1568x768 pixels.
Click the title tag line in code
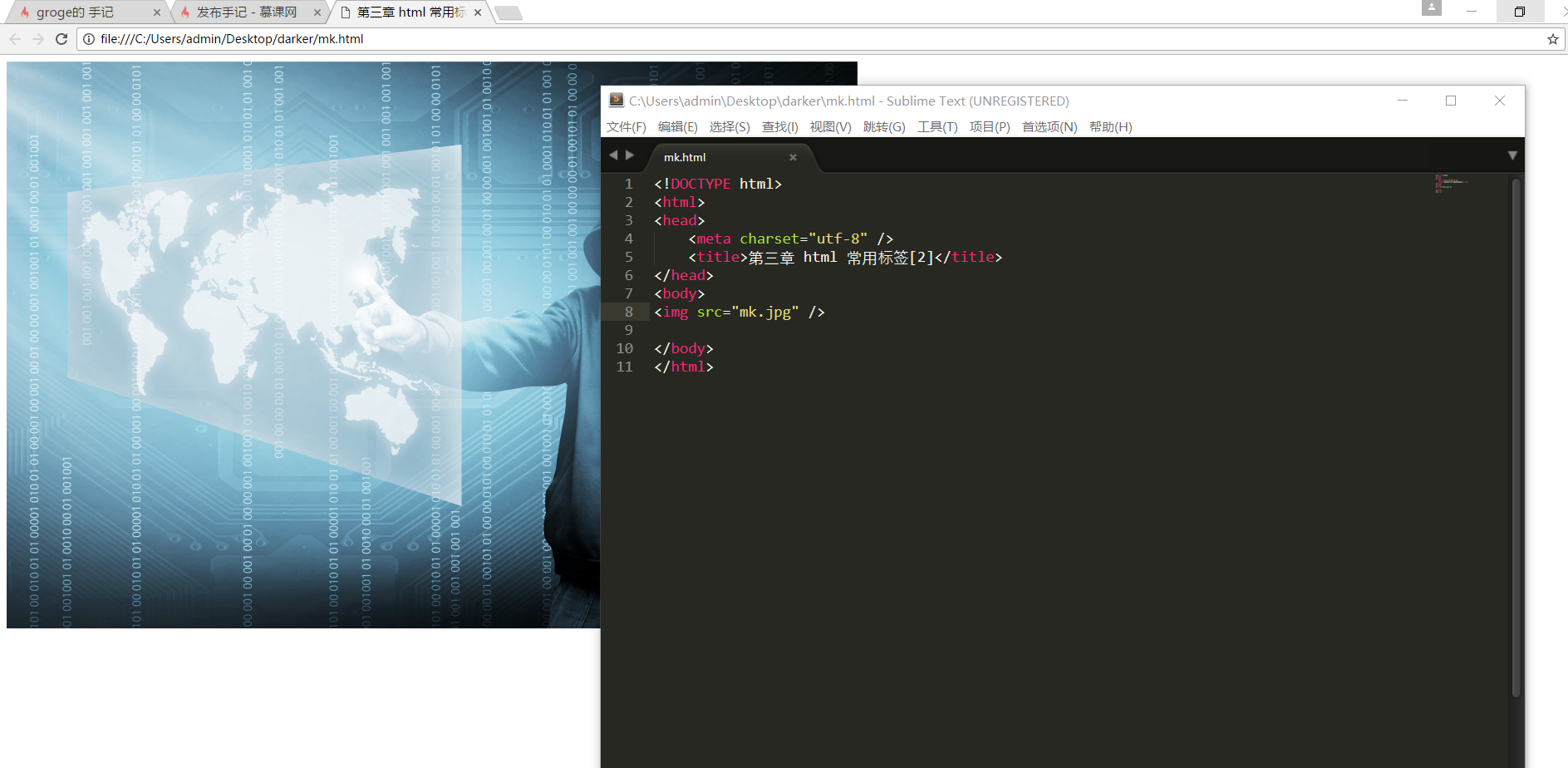(x=845, y=258)
